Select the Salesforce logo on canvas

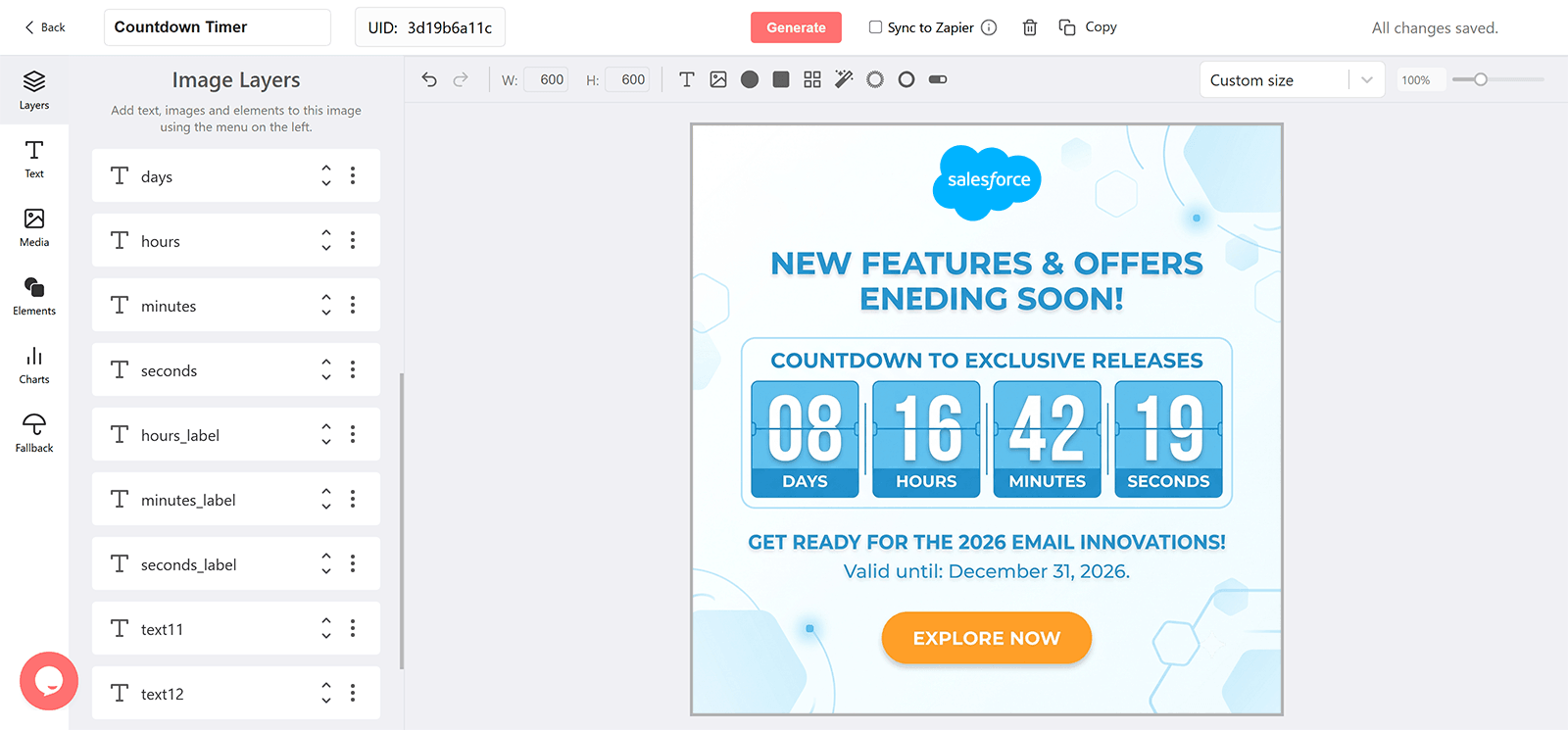tap(987, 182)
